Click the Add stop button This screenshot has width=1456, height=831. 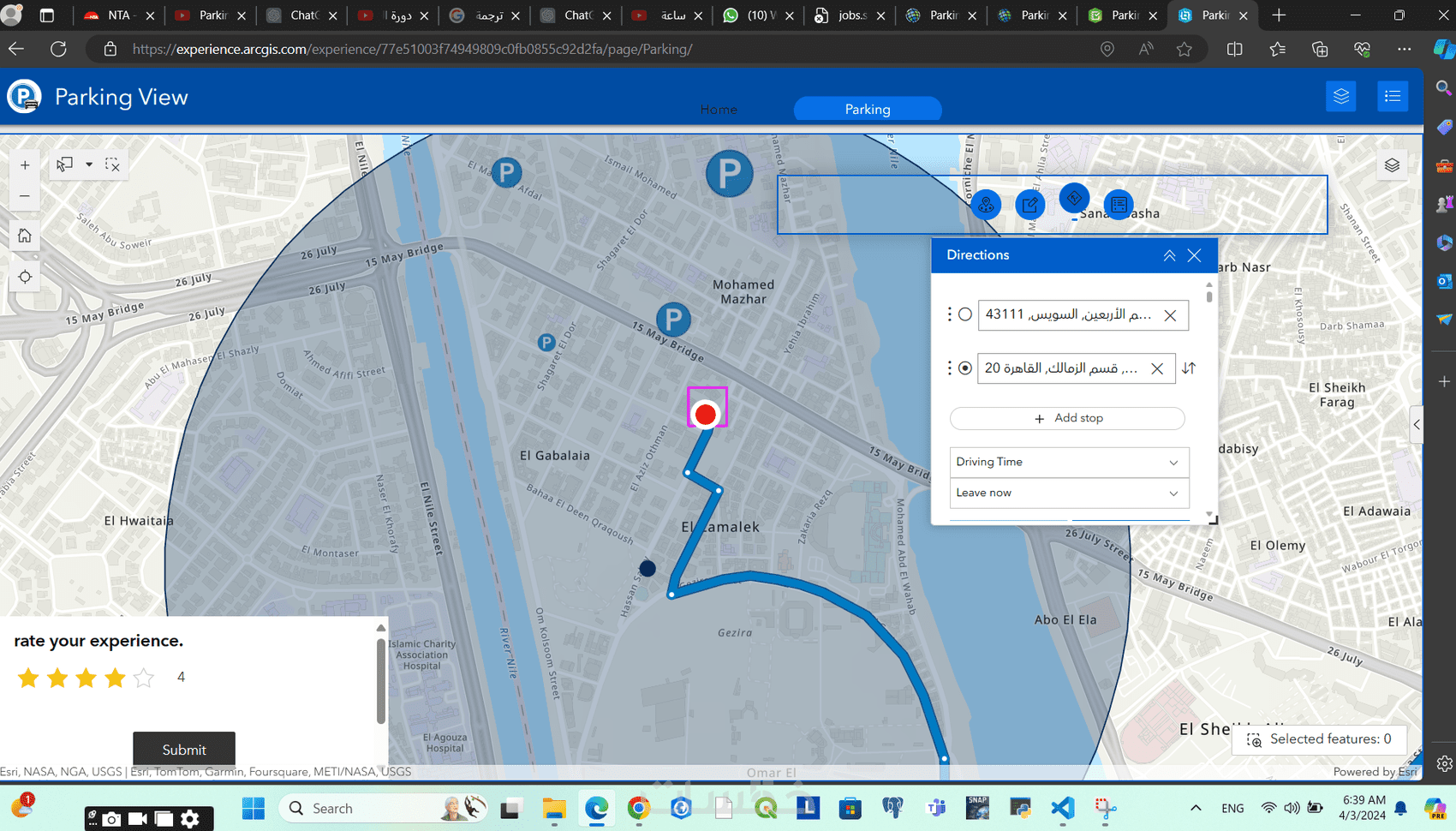1067,418
